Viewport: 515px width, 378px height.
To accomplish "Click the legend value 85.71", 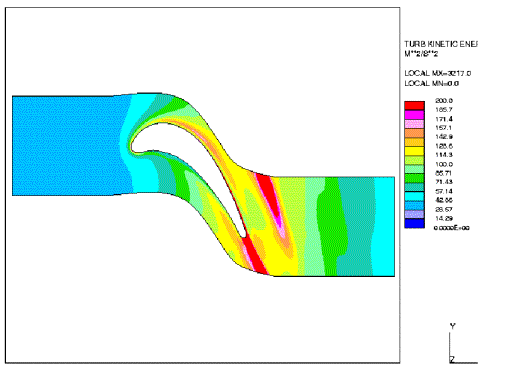I will coord(444,173).
